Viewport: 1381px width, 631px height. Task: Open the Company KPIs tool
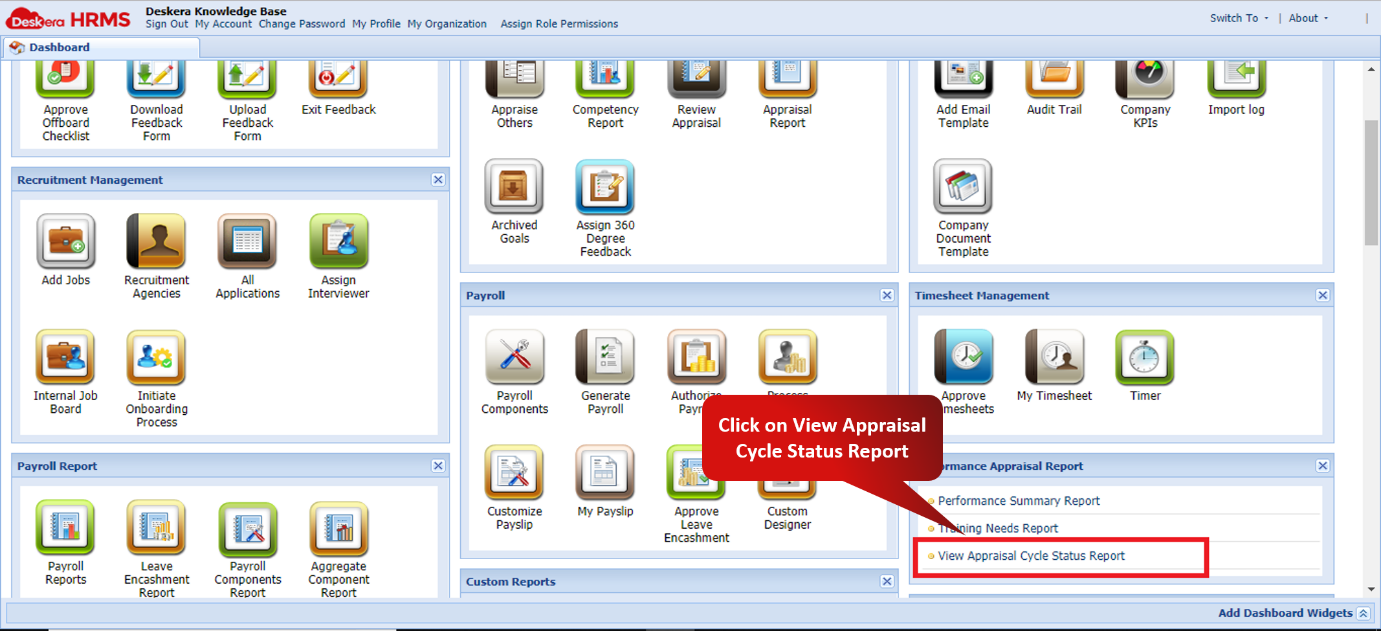(x=1144, y=78)
